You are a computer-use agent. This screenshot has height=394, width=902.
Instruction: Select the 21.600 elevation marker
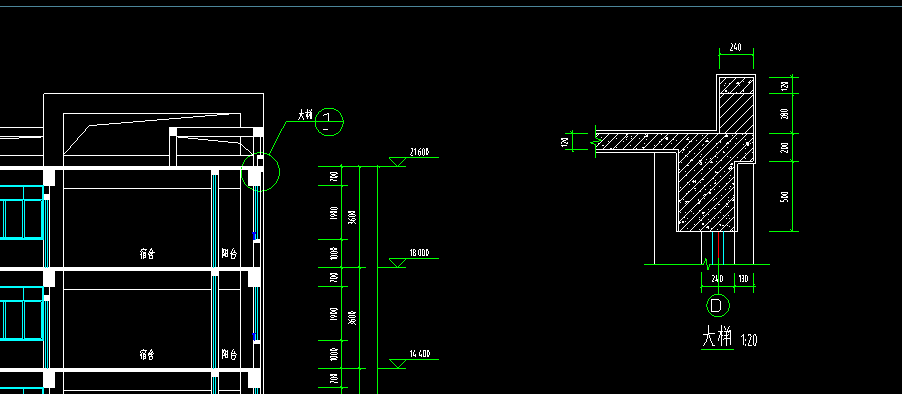[413, 157]
